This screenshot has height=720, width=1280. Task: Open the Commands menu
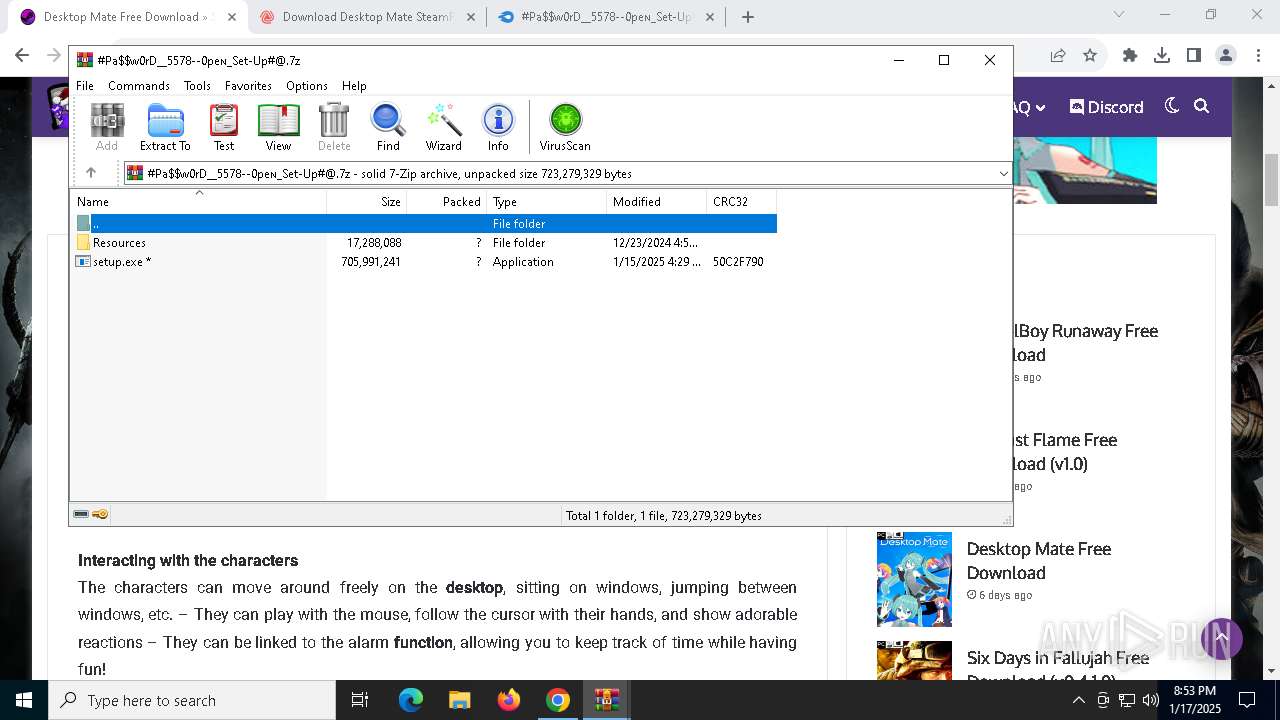(139, 86)
